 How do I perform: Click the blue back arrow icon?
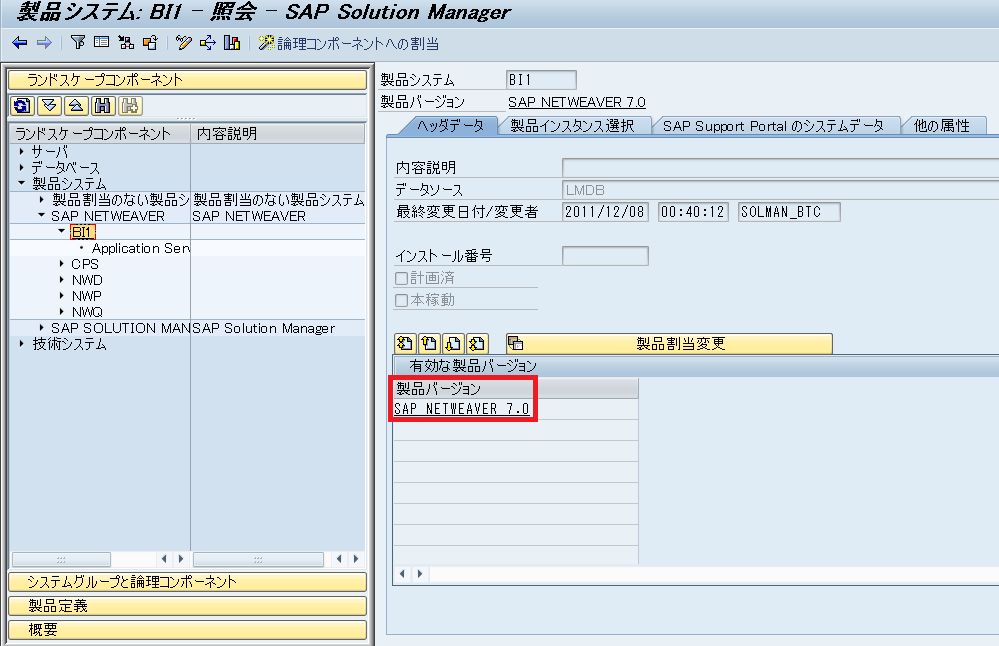[x=20, y=43]
